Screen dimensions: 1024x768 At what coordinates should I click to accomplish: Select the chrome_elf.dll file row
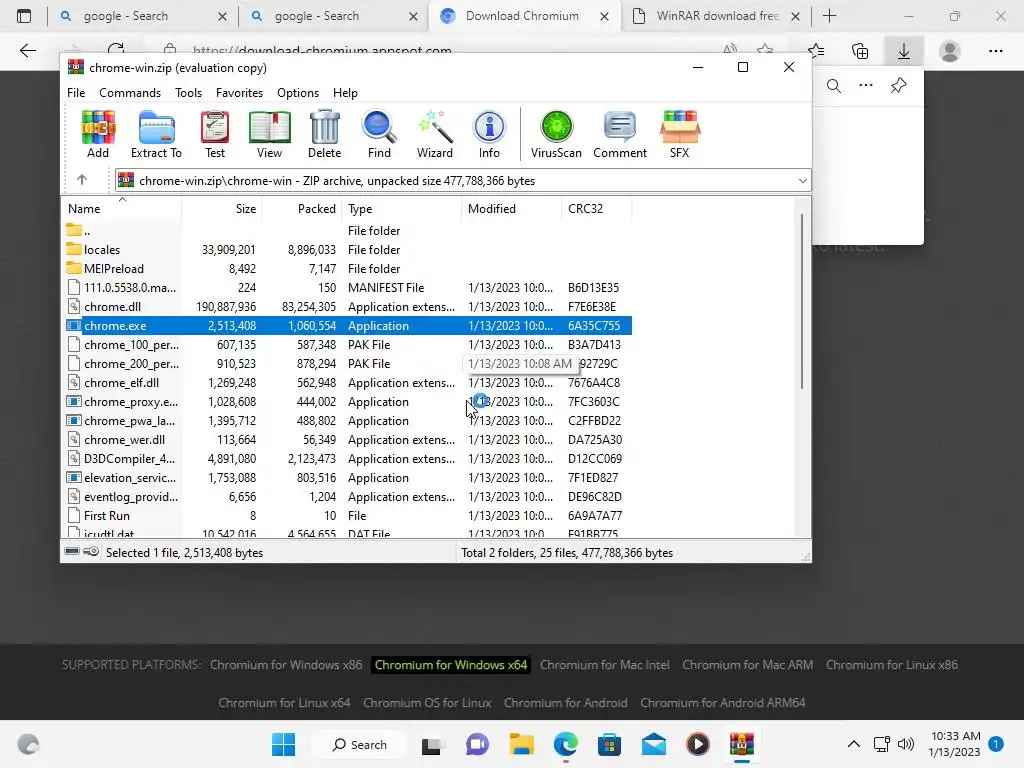(x=348, y=383)
